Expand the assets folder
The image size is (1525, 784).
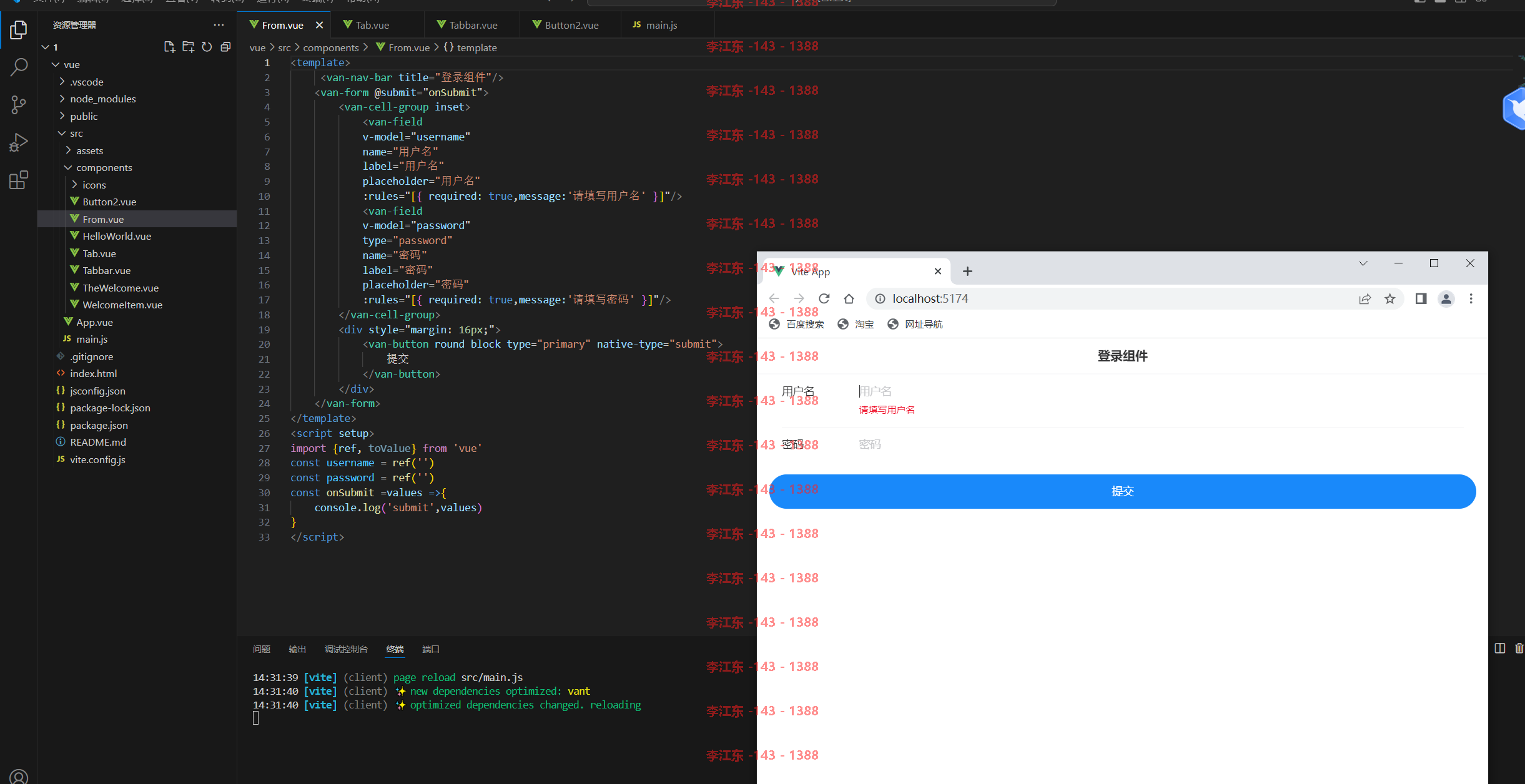tap(68, 150)
